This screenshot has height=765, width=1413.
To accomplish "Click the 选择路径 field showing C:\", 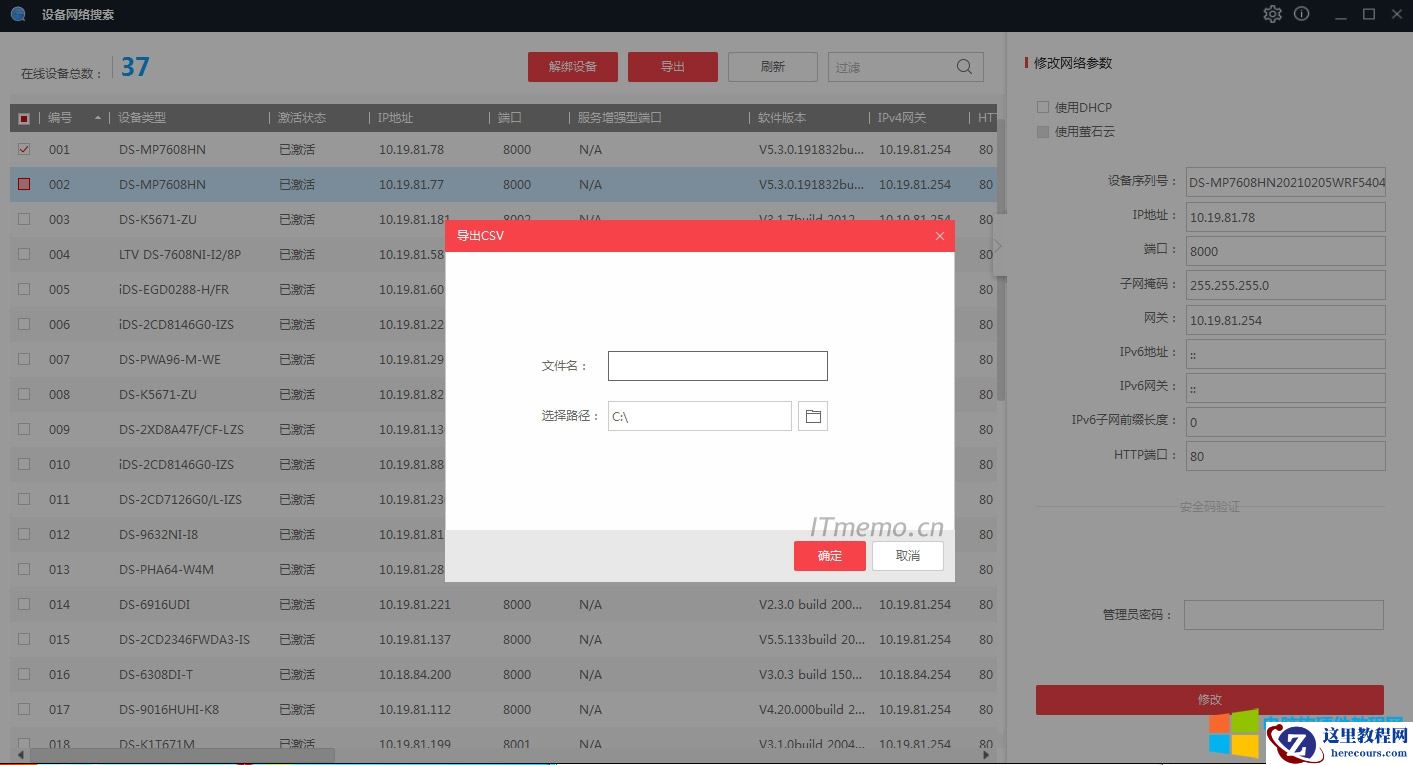I will 700,416.
